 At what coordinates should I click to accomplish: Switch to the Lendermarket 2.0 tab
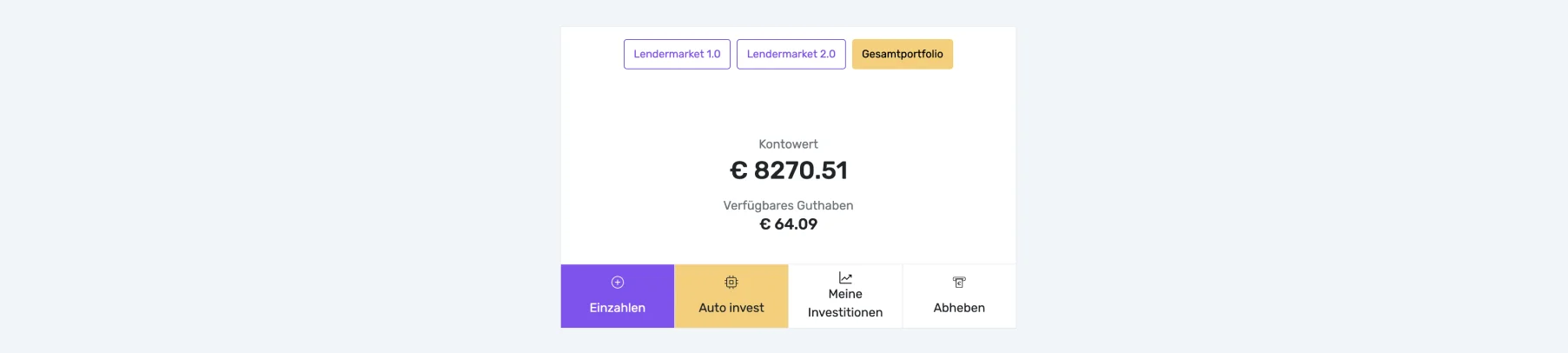pos(791,54)
